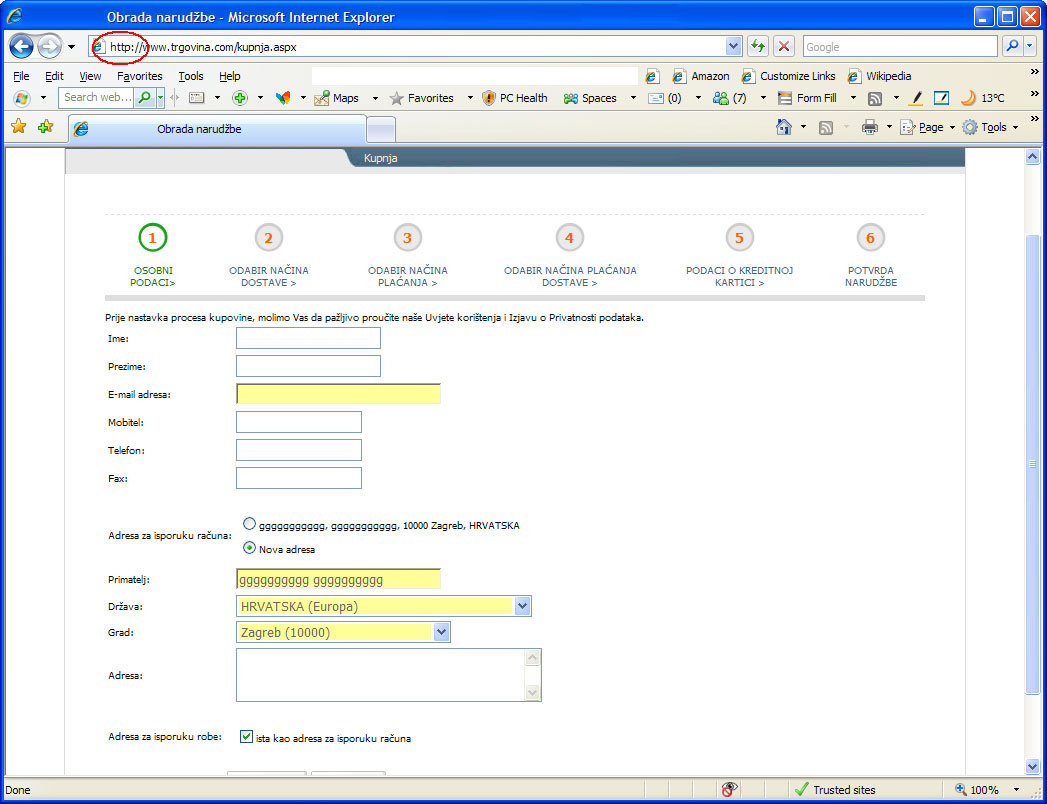Click the Refresh page icon
Screen dimensions: 1047x804
pyautogui.click(x=758, y=46)
